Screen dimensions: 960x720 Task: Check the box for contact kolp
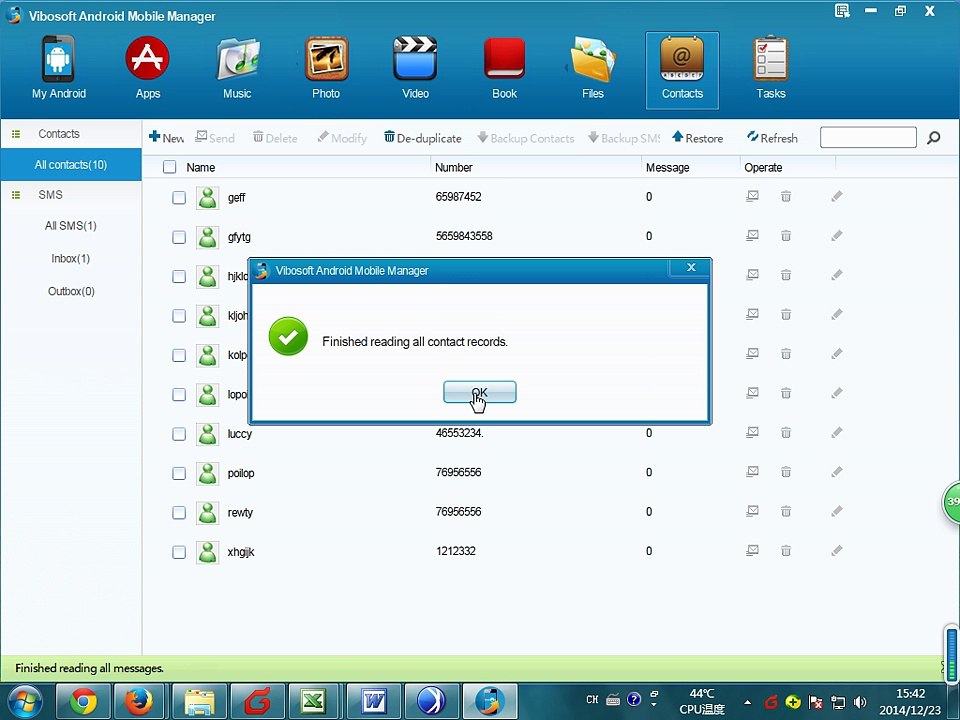(179, 355)
